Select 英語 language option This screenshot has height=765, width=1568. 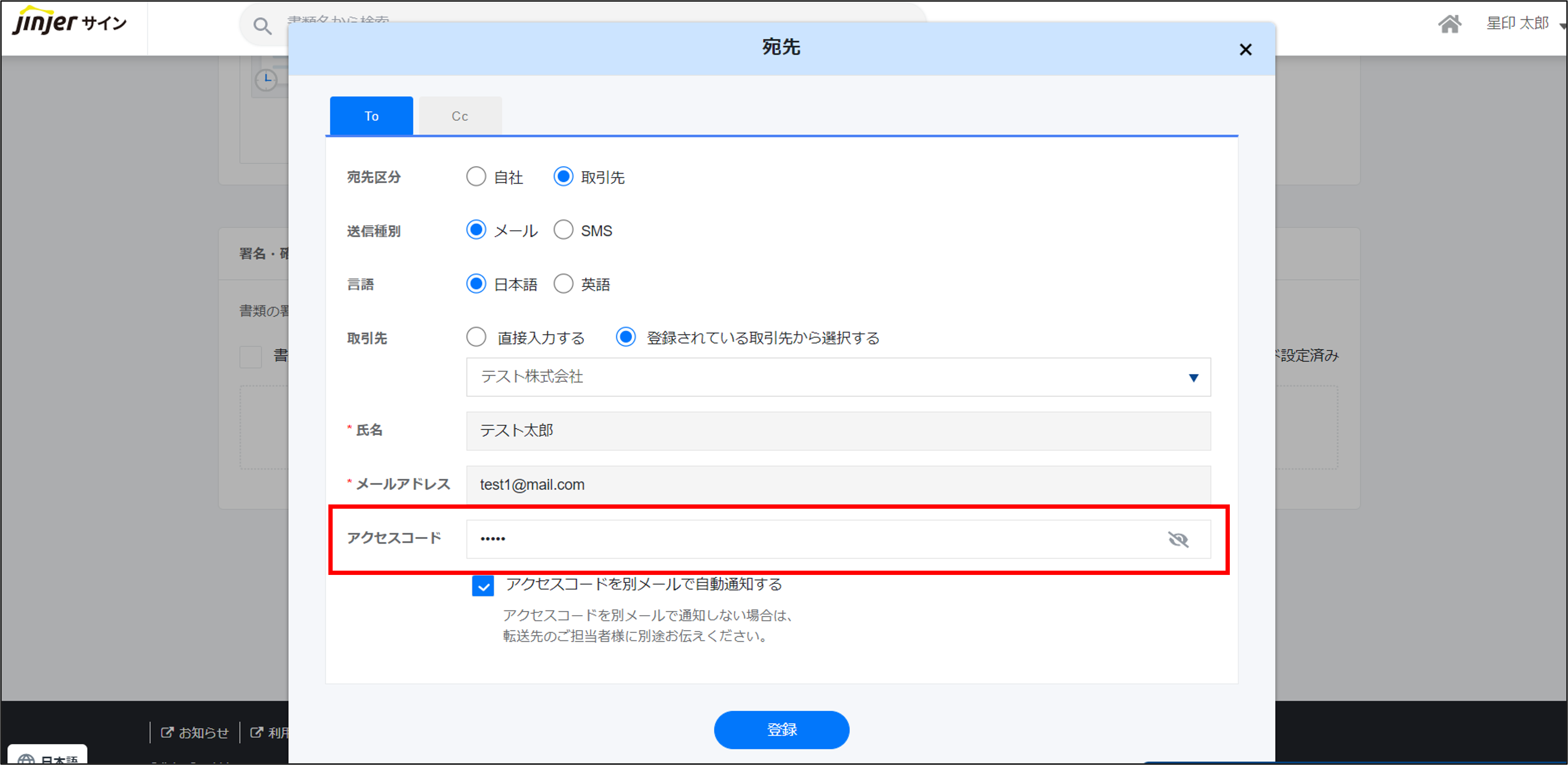click(563, 284)
